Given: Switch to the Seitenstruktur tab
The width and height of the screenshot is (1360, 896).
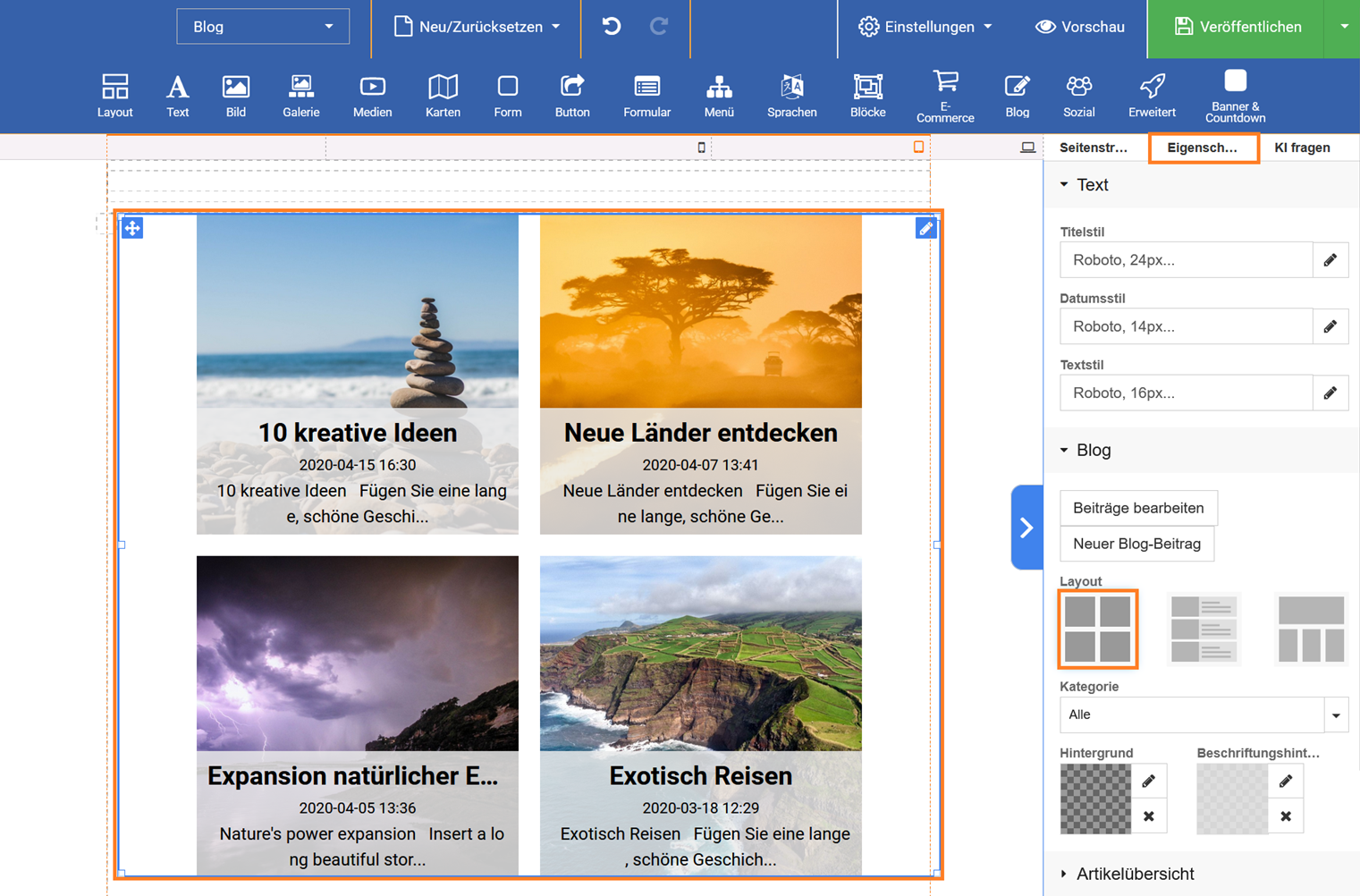Looking at the screenshot, I should [1094, 148].
